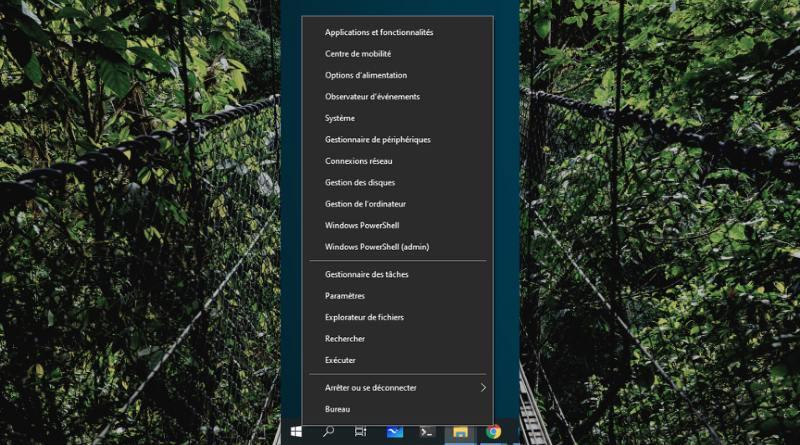
Task: Launch 'Windows PowerShell (admin)'
Action: (x=376, y=247)
